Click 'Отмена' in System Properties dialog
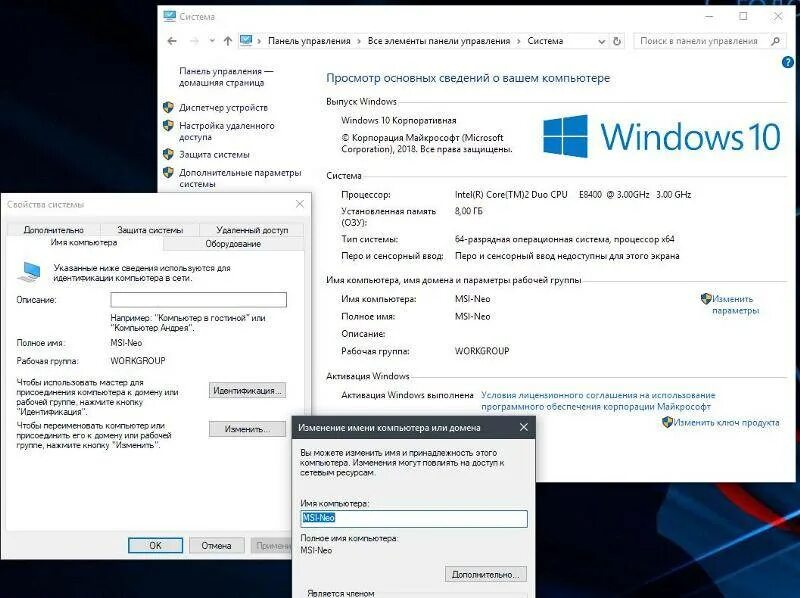This screenshot has height=598, width=800. 216,545
